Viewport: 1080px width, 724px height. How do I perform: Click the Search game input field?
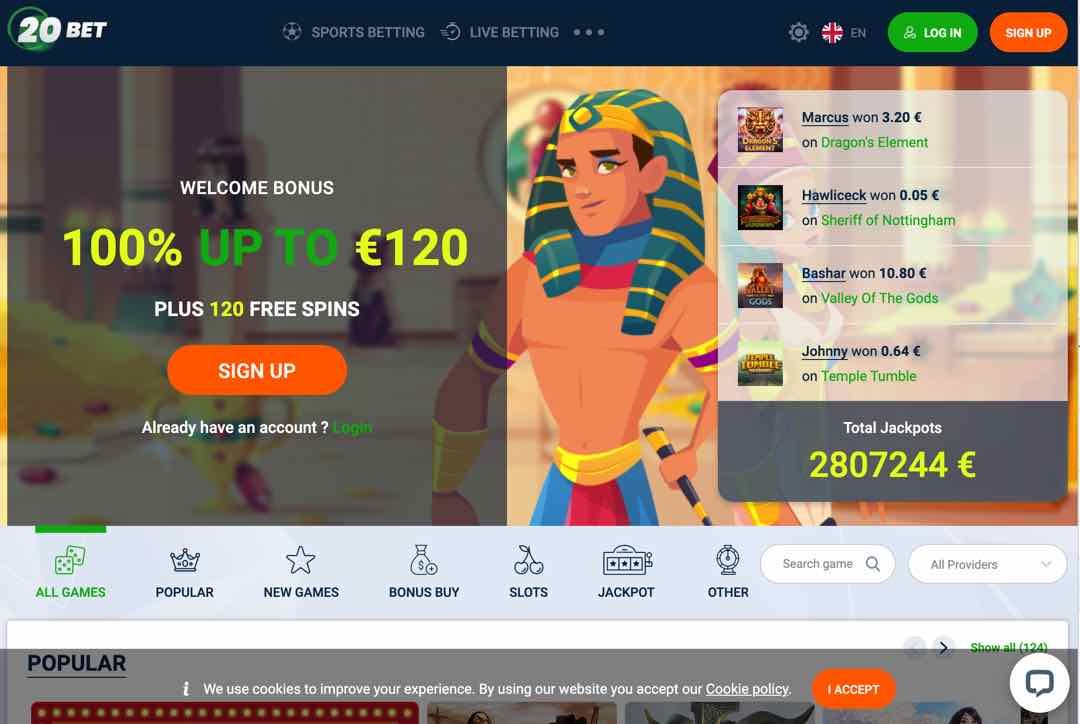827,564
